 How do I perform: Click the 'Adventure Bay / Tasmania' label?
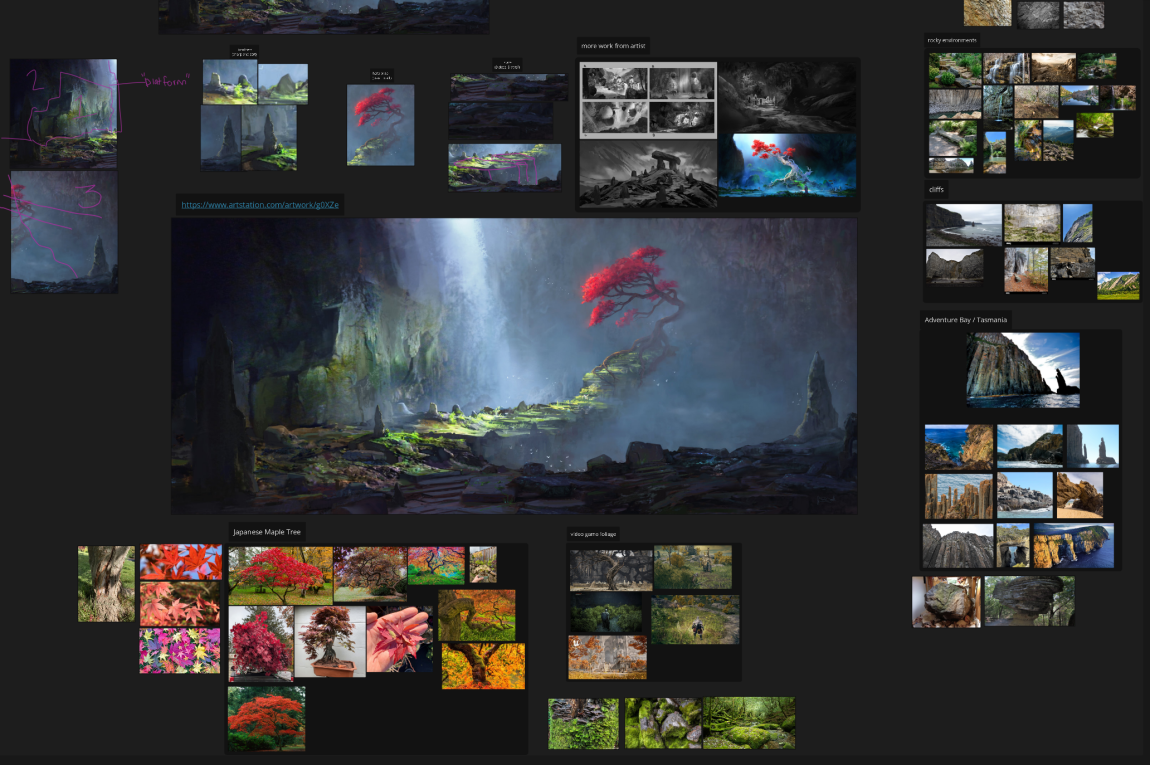(x=965, y=320)
